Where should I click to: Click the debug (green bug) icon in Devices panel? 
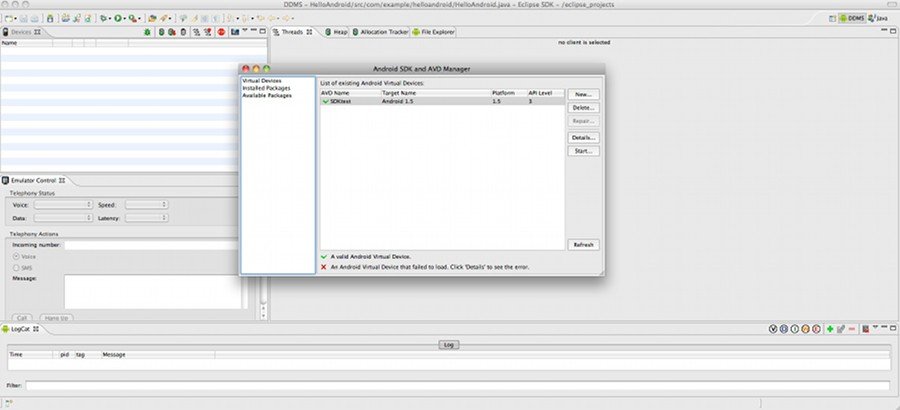[x=148, y=32]
